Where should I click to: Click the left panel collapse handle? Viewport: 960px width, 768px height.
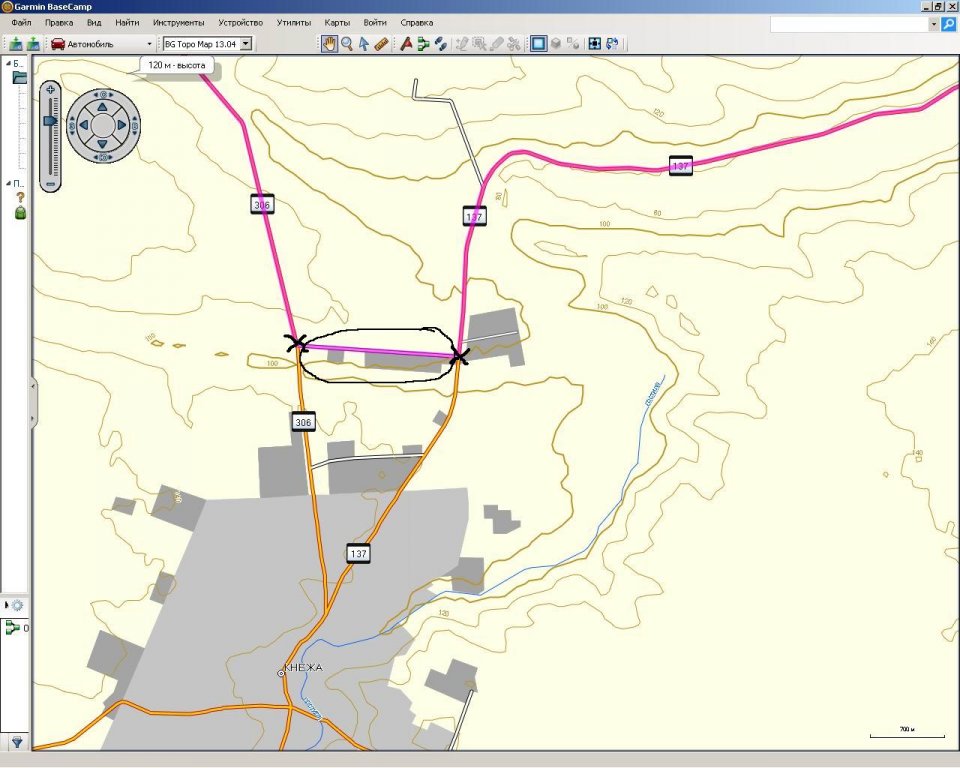click(33, 402)
